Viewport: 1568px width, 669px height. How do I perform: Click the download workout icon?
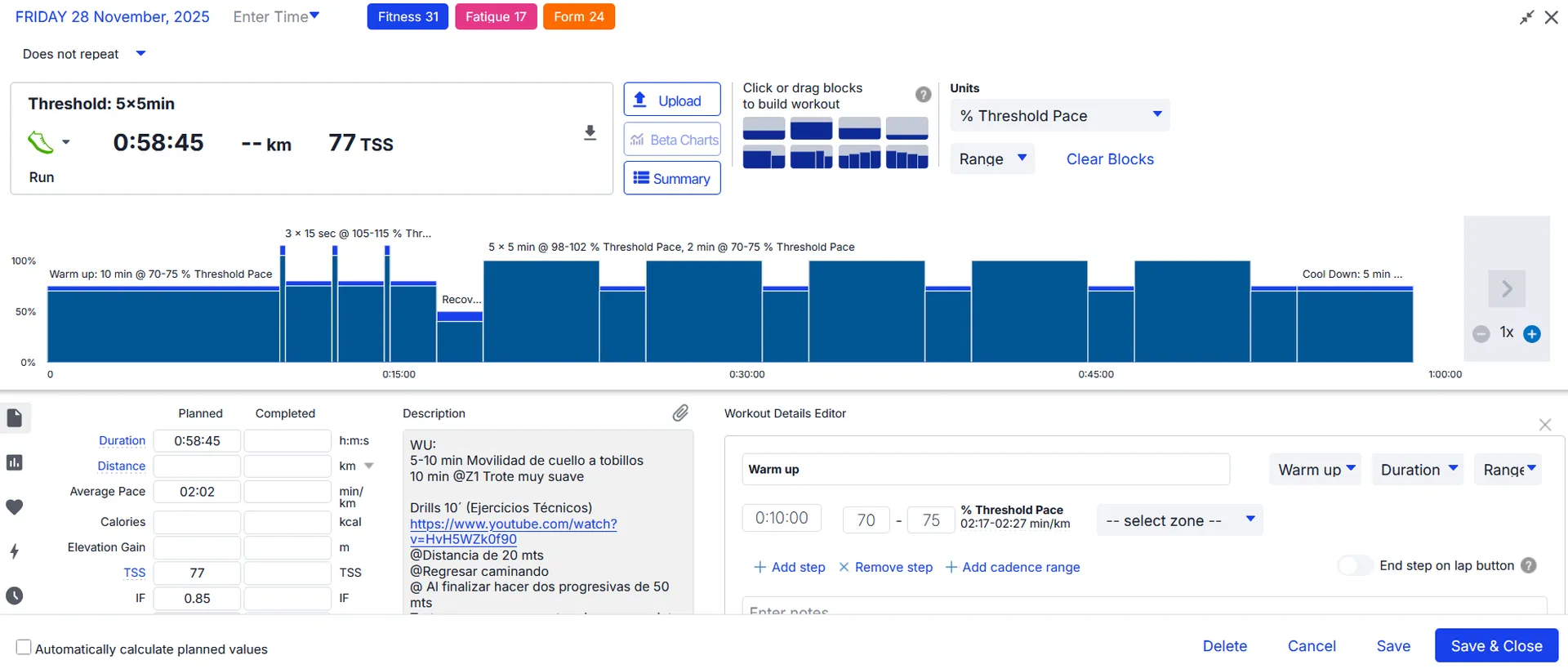590,133
